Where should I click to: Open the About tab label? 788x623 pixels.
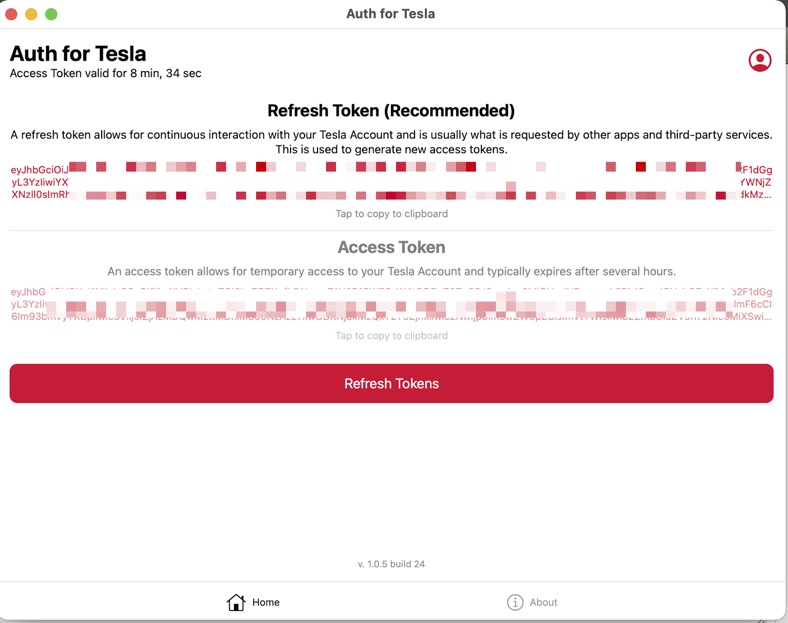click(x=543, y=602)
